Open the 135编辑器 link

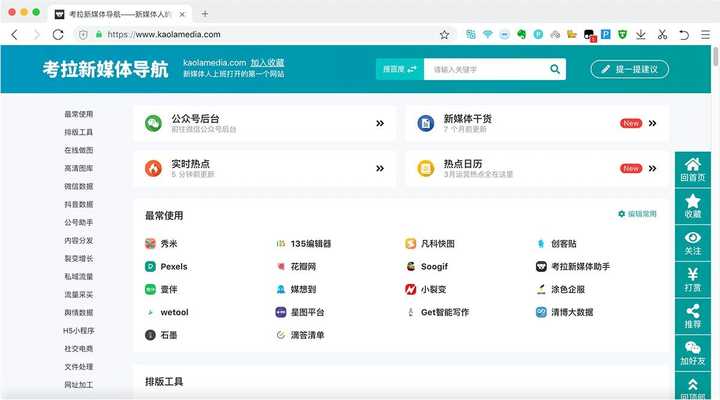(304, 244)
